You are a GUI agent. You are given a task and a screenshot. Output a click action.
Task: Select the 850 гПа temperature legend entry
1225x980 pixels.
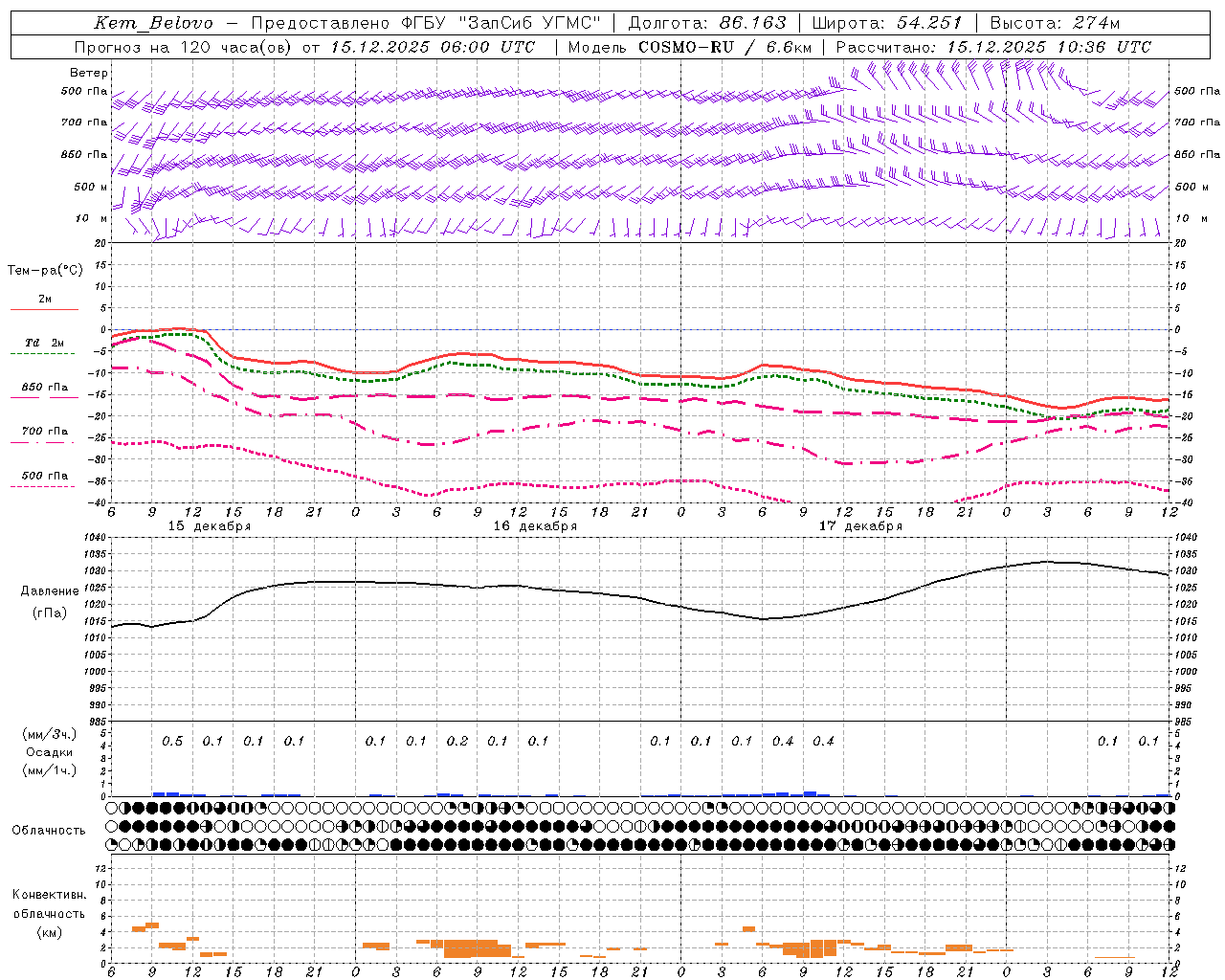point(44,389)
